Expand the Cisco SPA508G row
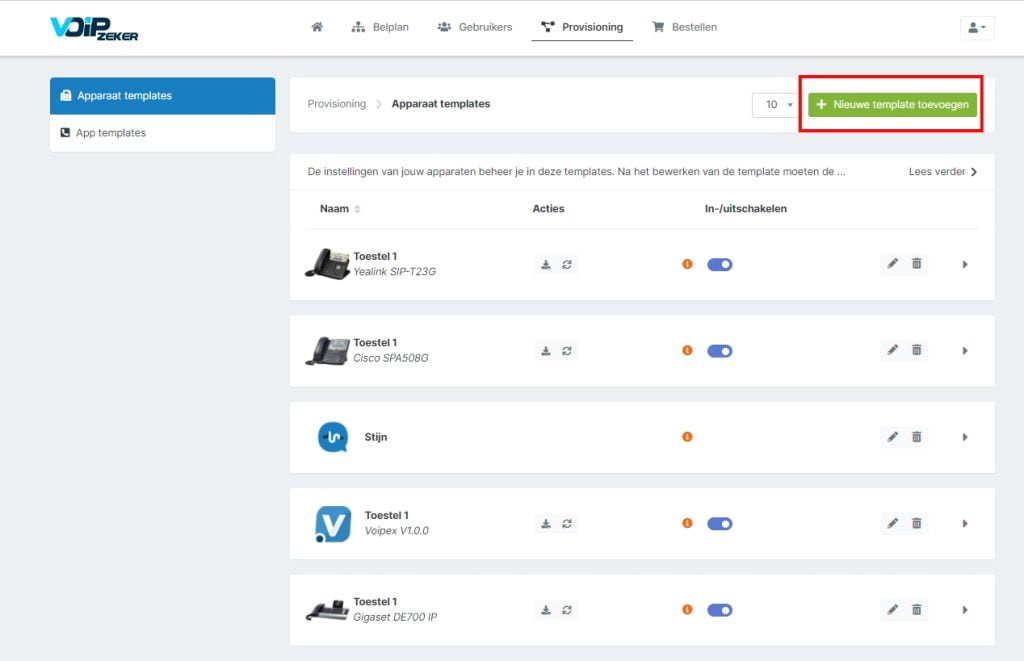The height and width of the screenshot is (661, 1024). pyautogui.click(x=965, y=351)
